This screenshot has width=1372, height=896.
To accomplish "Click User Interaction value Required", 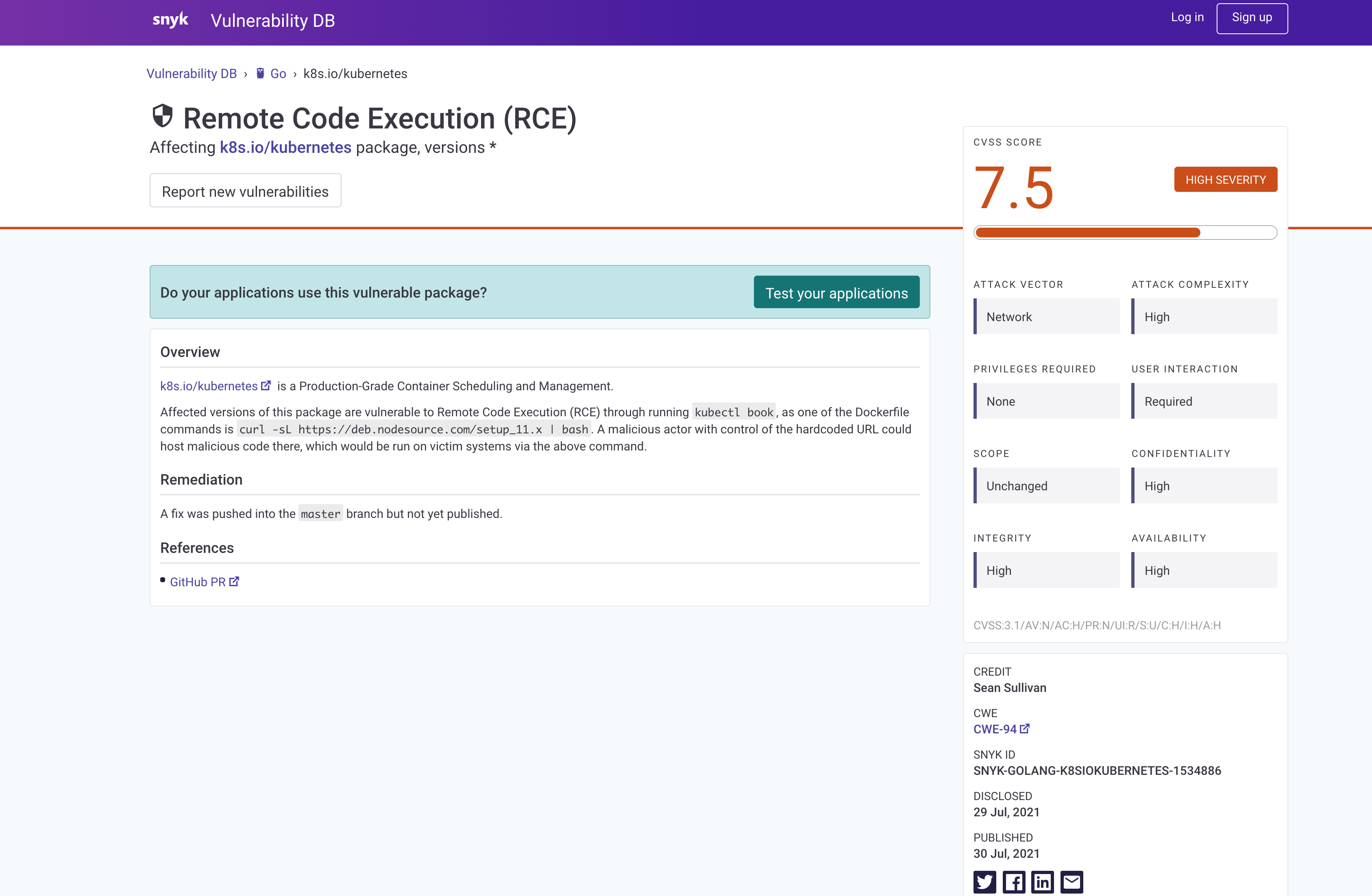I will 1204,401.
